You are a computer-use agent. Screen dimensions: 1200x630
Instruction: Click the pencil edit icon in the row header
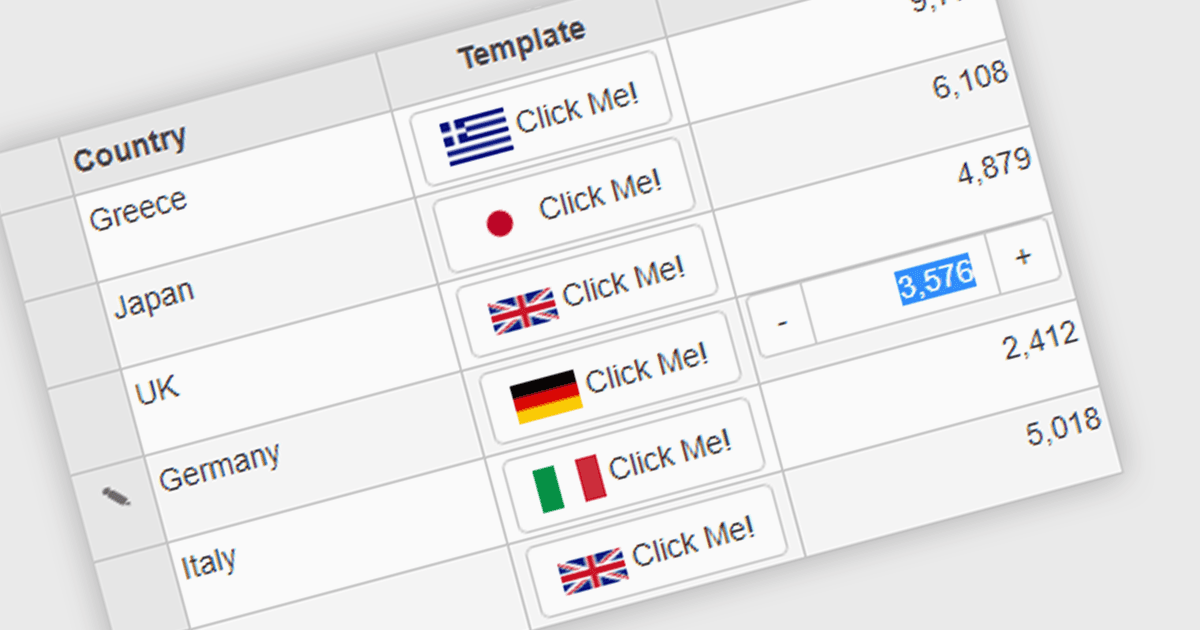tap(116, 496)
